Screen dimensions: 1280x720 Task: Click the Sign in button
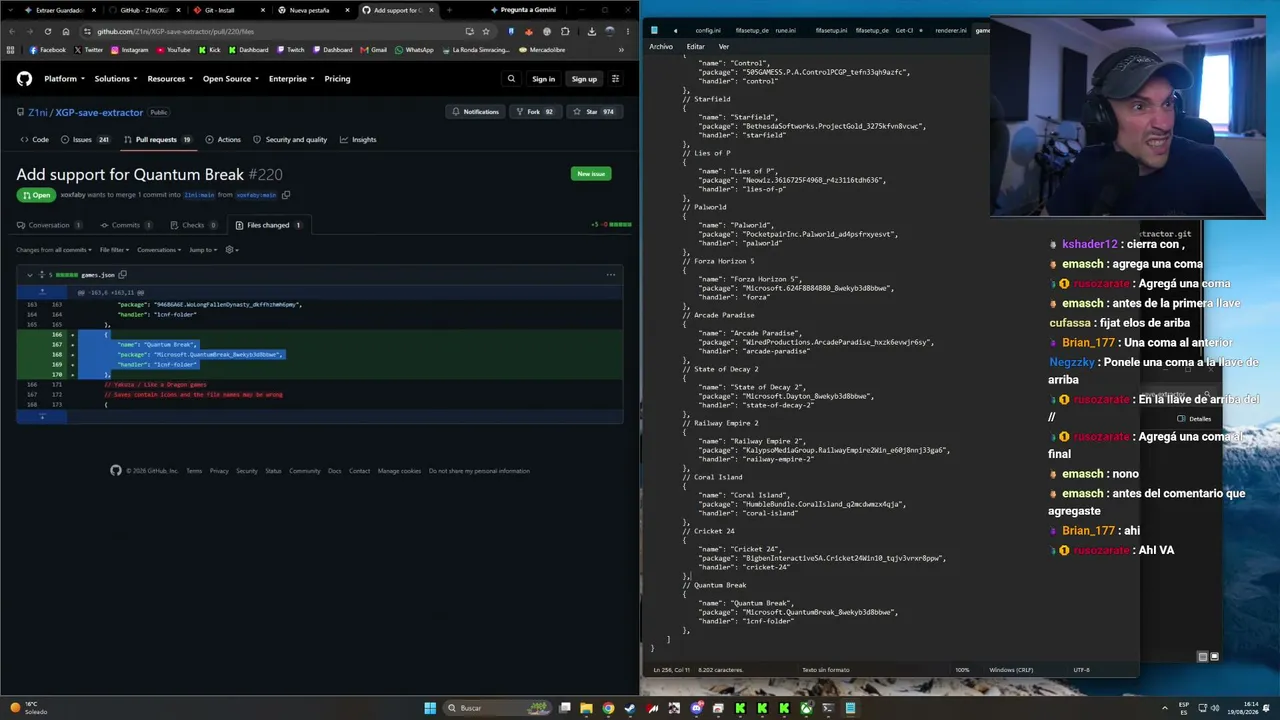tap(543, 79)
